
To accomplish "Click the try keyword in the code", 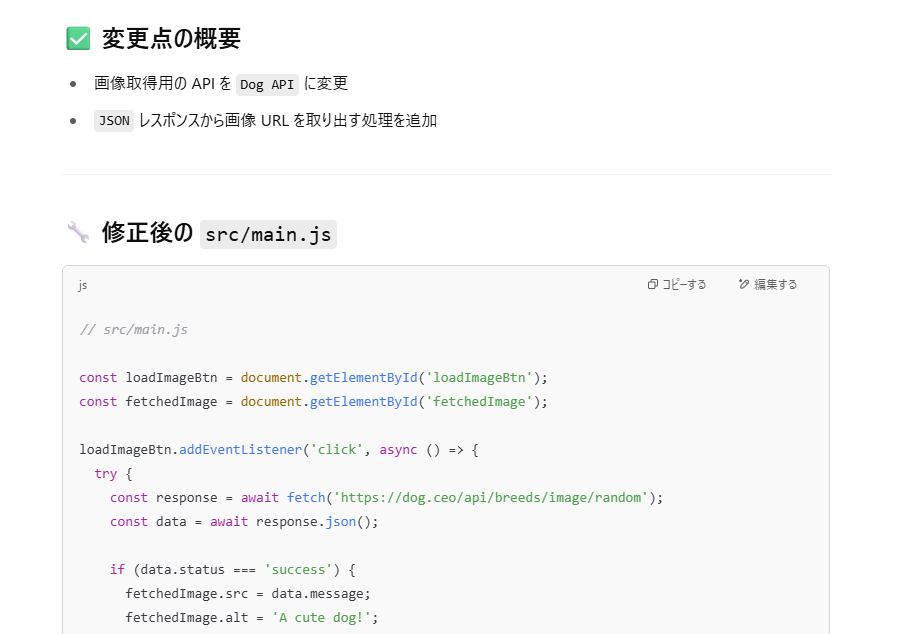I will tap(106, 473).
